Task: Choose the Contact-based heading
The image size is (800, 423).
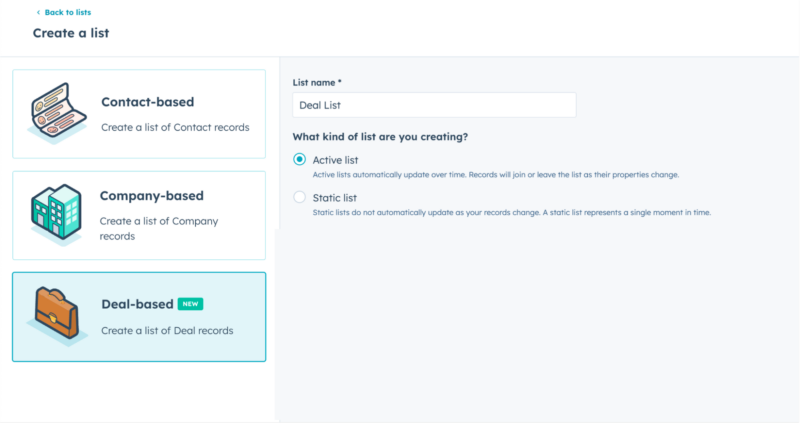Action: 147,102
